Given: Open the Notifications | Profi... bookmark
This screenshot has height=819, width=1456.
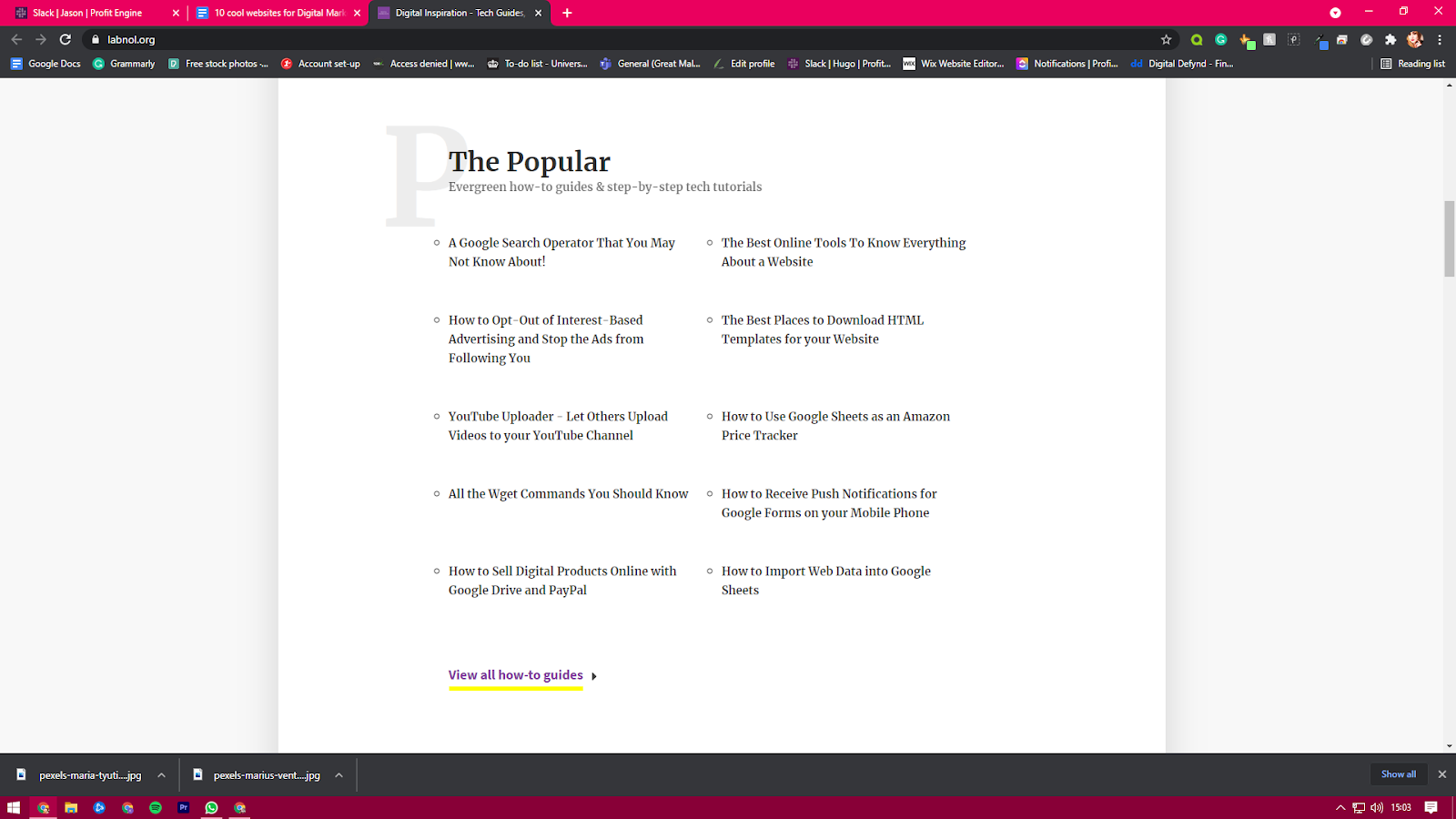Looking at the screenshot, I should 1067,64.
